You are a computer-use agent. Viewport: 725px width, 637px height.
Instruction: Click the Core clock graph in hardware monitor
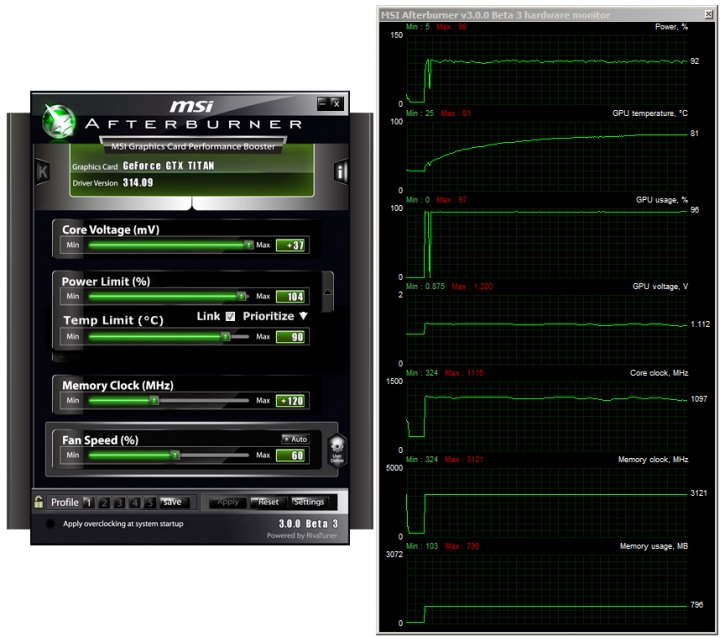coord(547,416)
